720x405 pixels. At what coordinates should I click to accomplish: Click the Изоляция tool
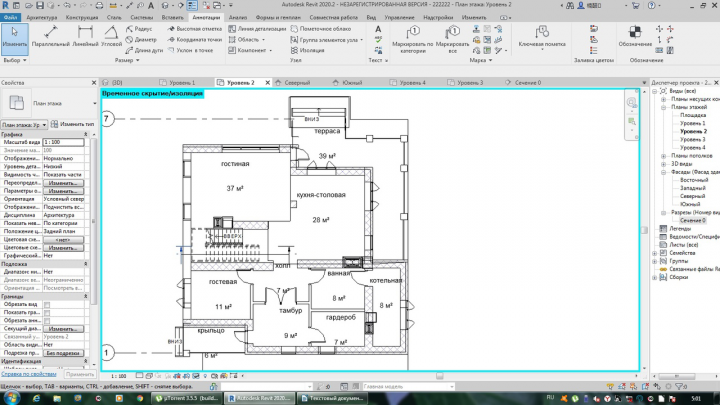[308, 50]
